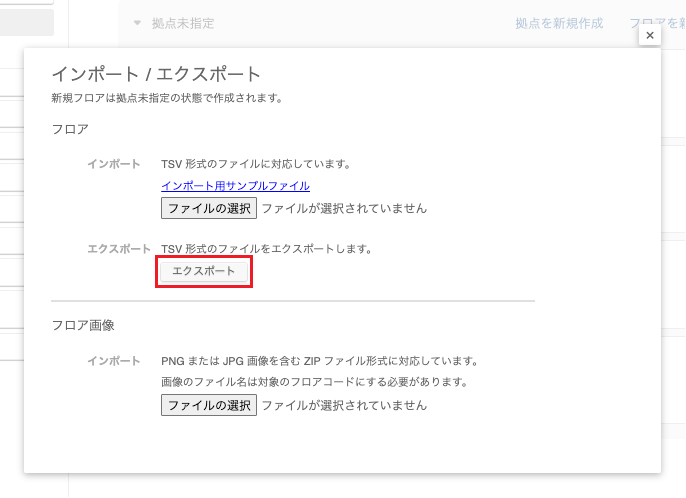
Task: Click the floor image file status text
Action: 344,405
